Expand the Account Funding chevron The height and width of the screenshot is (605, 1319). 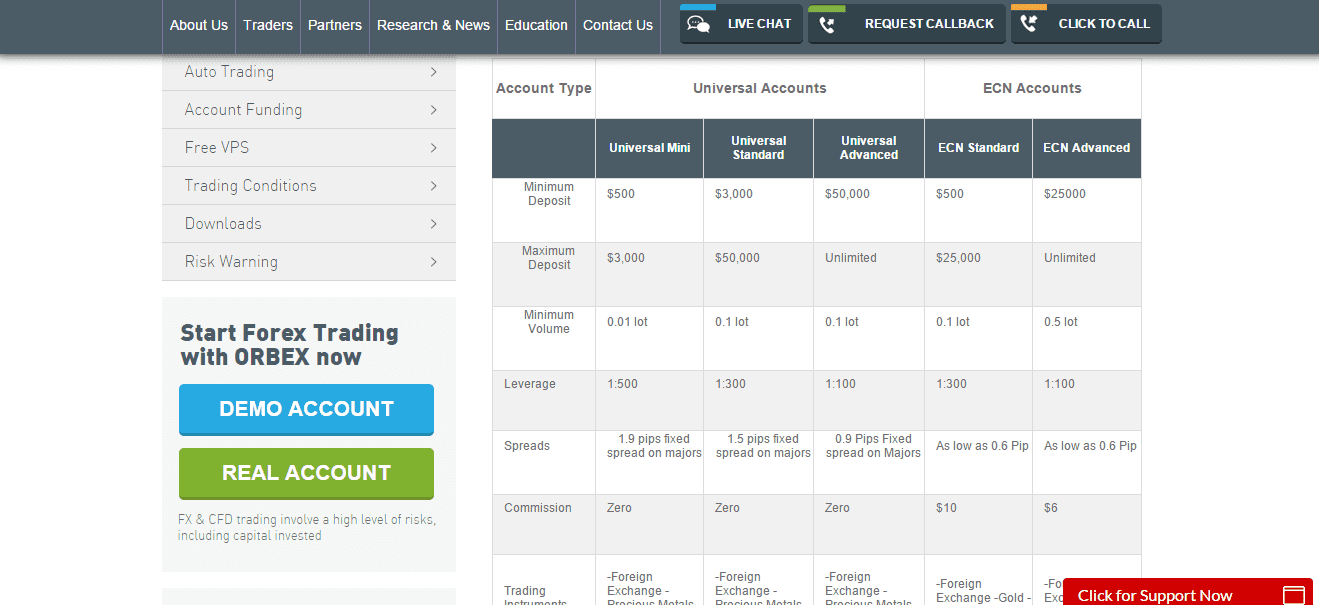coord(433,110)
